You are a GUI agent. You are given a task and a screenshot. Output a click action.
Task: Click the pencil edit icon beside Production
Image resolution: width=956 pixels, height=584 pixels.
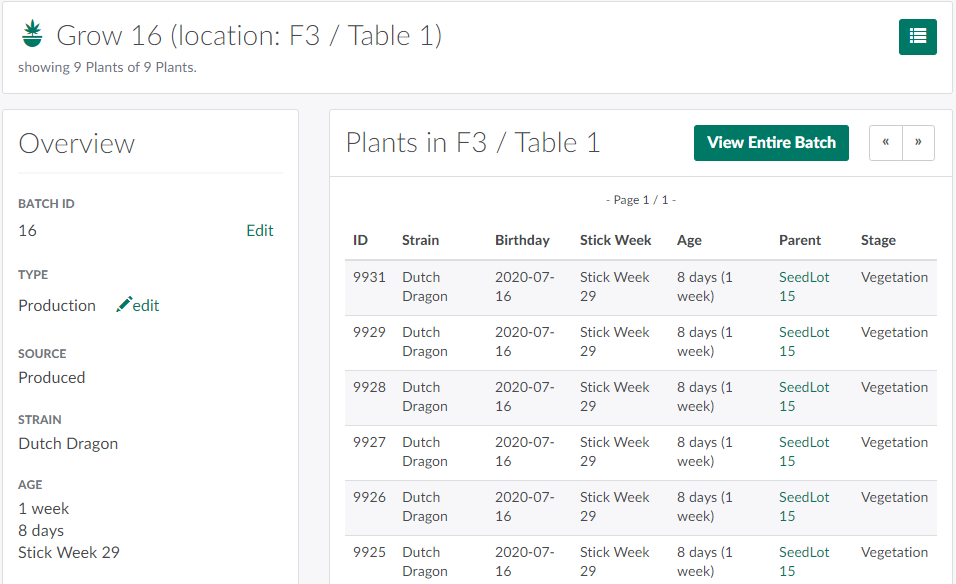(125, 305)
